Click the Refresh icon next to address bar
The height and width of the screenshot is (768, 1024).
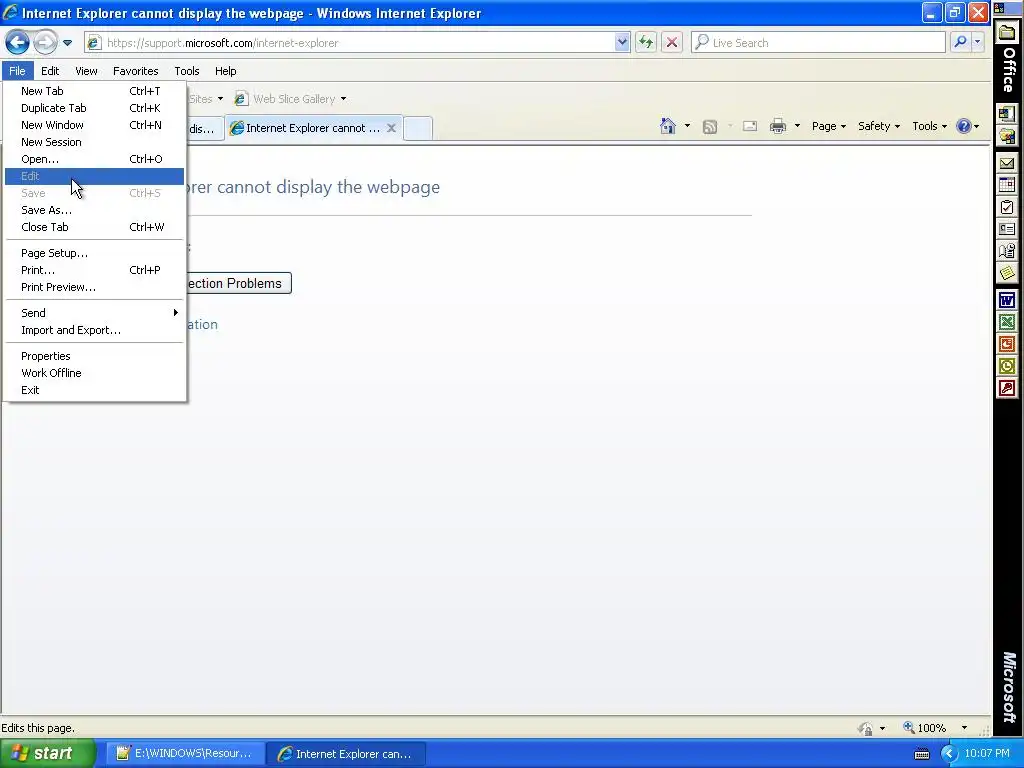tap(646, 43)
